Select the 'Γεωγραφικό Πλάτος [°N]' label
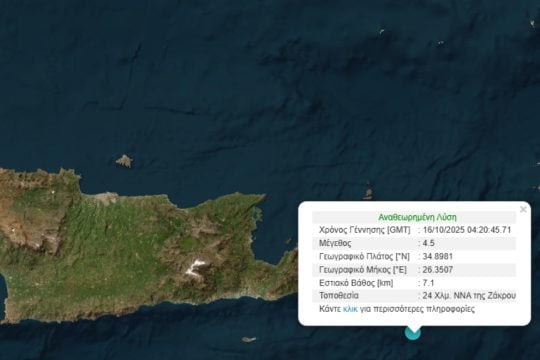Viewport: 540px width, 360px height. (364, 257)
